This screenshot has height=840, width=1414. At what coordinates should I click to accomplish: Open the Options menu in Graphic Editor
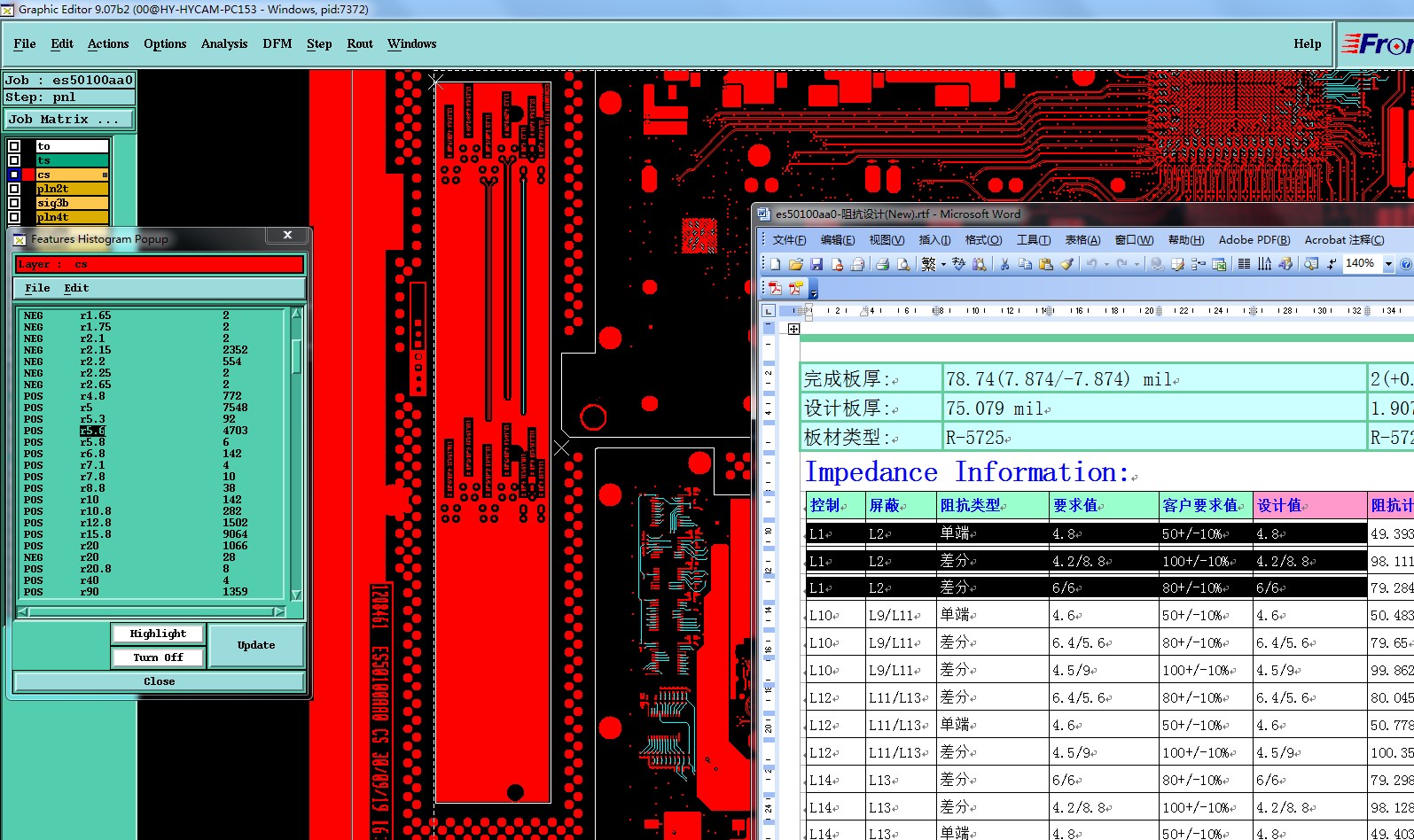(165, 43)
